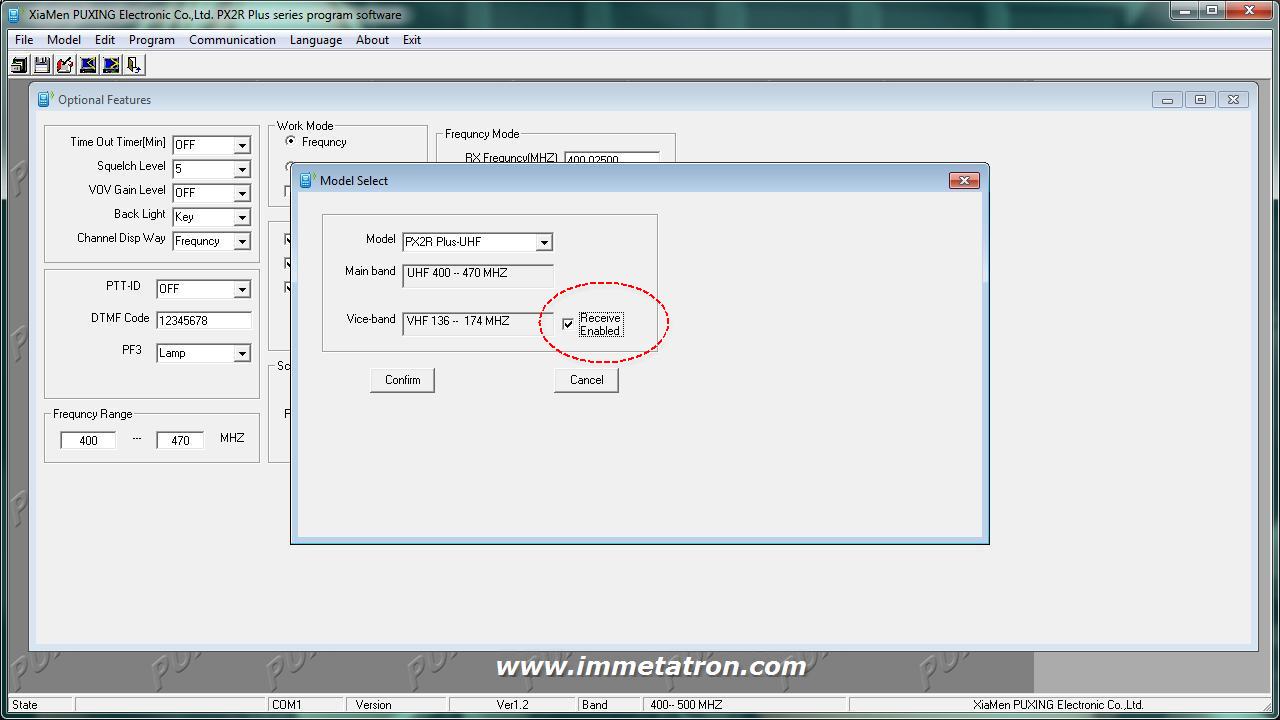The image size is (1280, 720).
Task: Expand the PTT-ID dropdown
Action: click(241, 289)
